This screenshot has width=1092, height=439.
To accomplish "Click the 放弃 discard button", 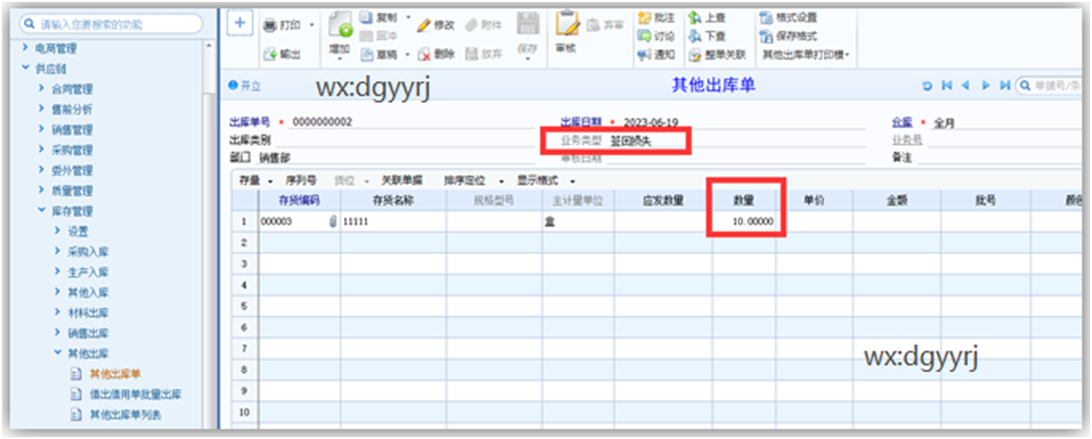I will [x=484, y=54].
